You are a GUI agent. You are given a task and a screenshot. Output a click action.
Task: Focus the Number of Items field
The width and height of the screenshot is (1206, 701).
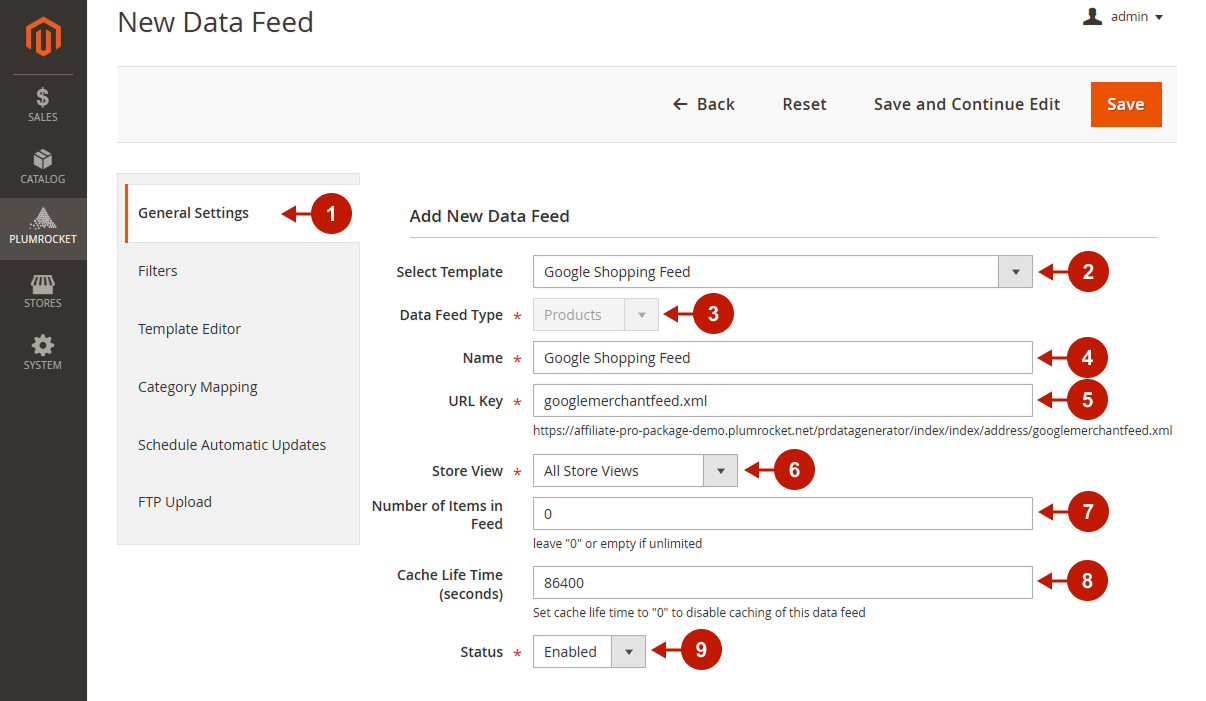pyautogui.click(x=782, y=514)
